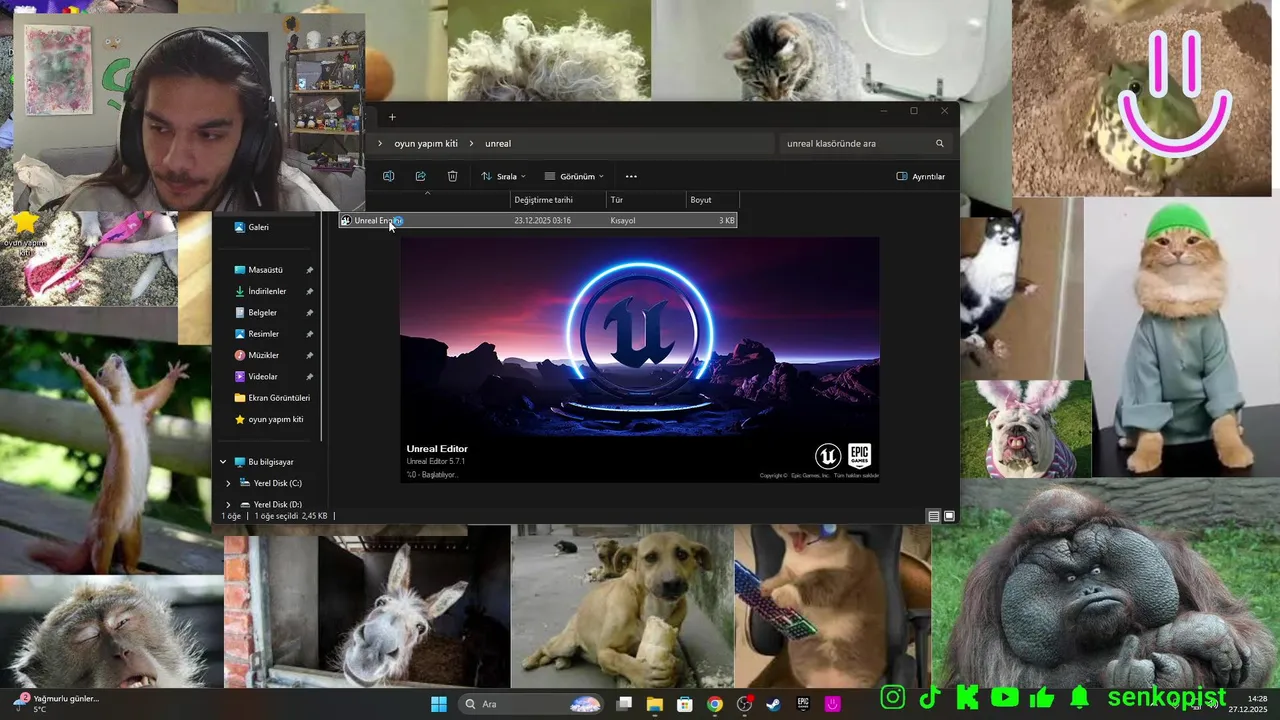Click the pin icon next to İndirilenler
Screen dimensions: 1280x720
pos(310,291)
